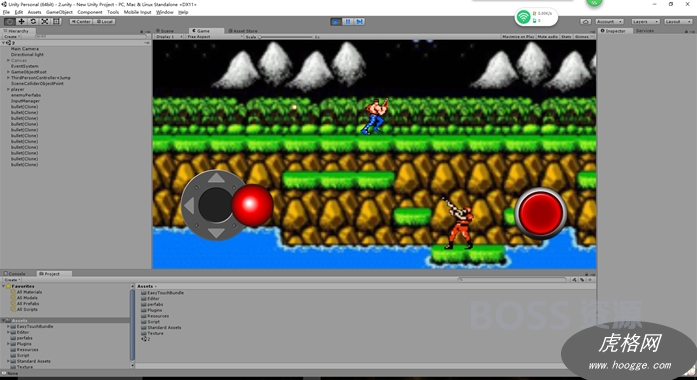Toggle Center pivot mode

[81, 21]
